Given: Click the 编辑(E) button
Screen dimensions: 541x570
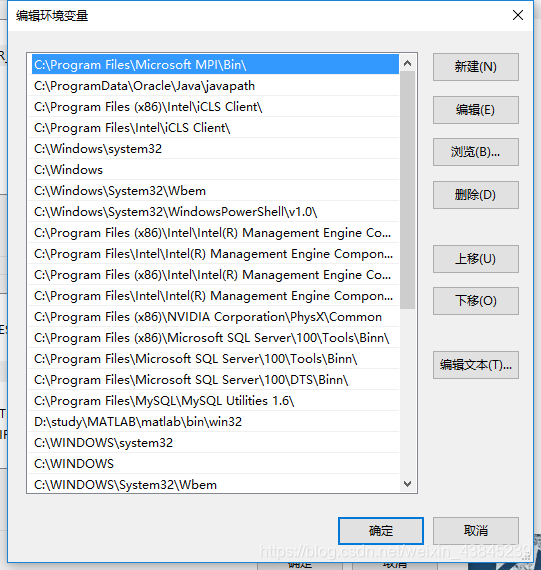Looking at the screenshot, I should tap(476, 110).
